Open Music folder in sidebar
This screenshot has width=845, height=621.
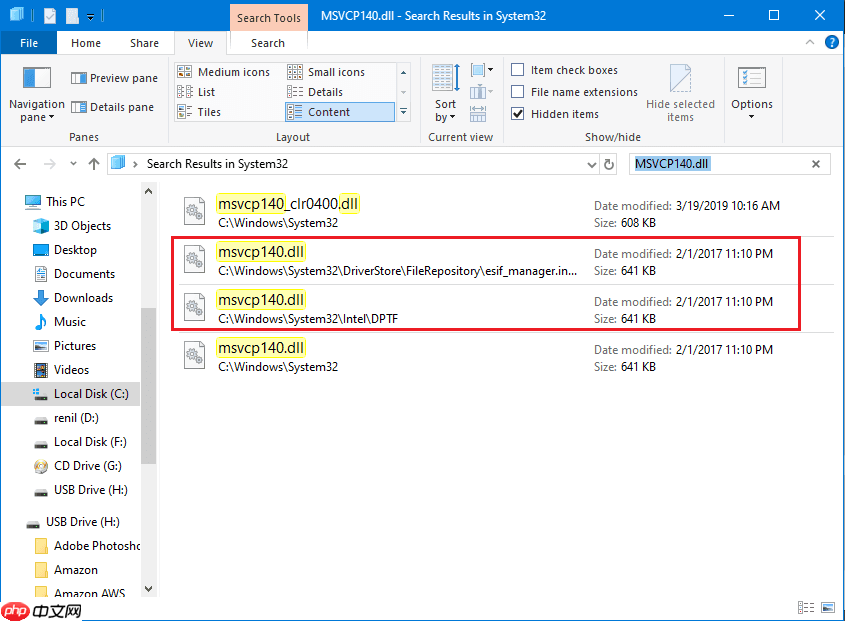[x=59, y=322]
